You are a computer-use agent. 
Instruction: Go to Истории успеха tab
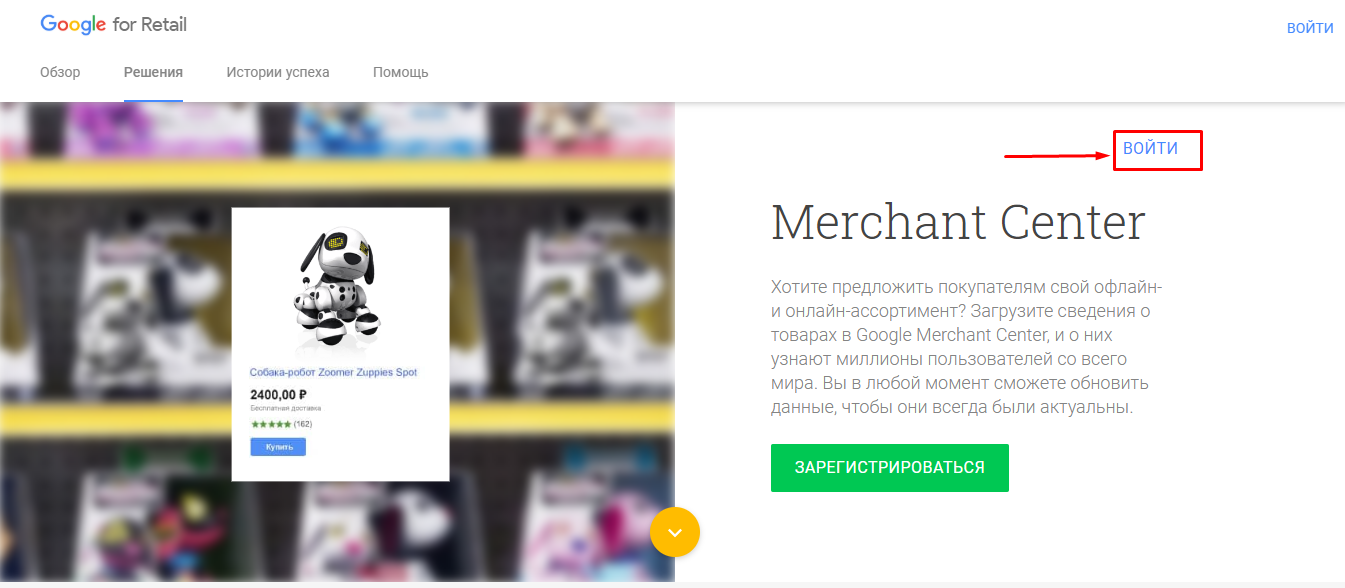[x=278, y=72]
